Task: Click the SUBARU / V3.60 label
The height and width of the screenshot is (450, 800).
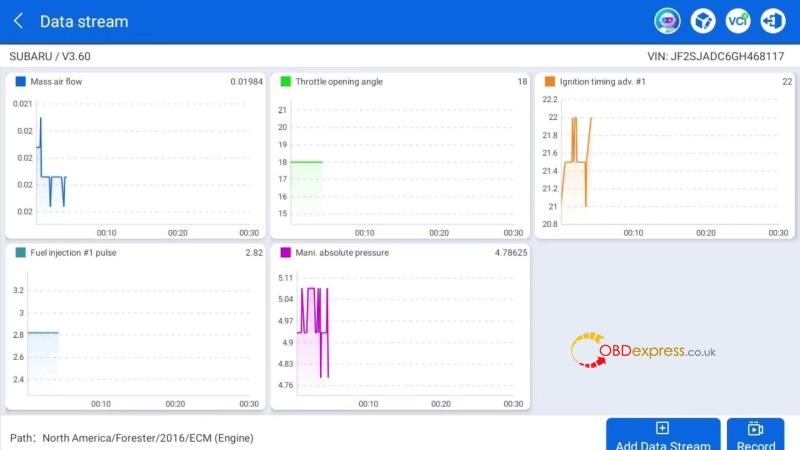Action: pyautogui.click(x=50, y=57)
